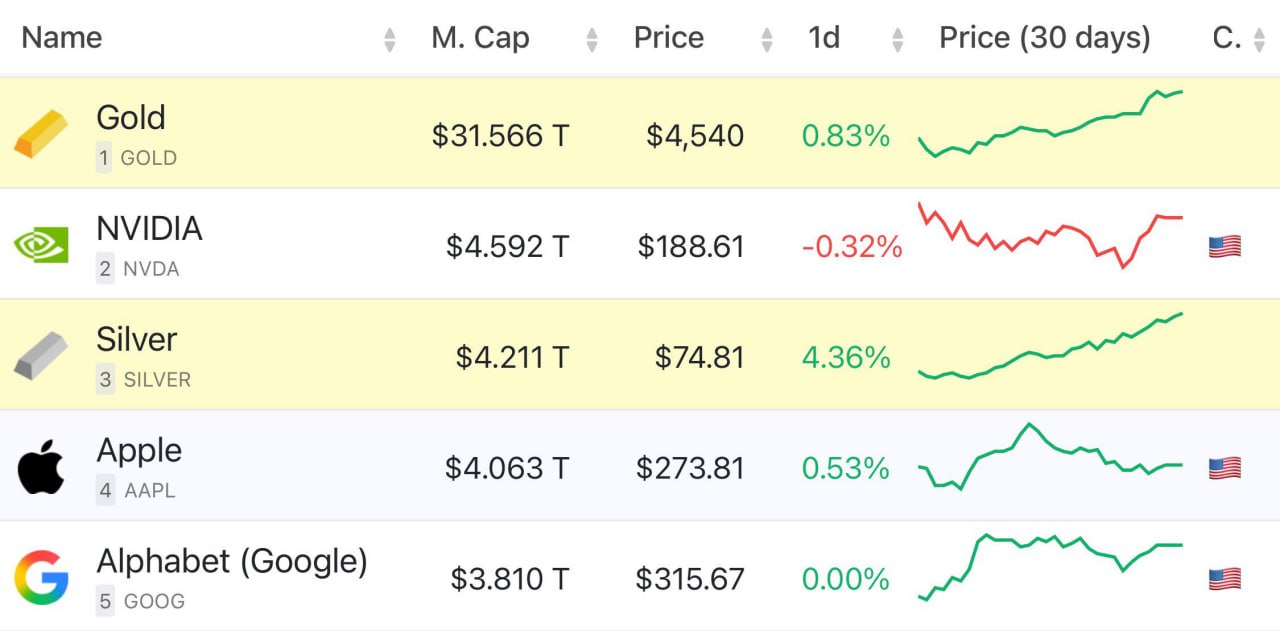The width and height of the screenshot is (1280, 631).
Task: Click the Google G logo icon
Action: coord(41,578)
